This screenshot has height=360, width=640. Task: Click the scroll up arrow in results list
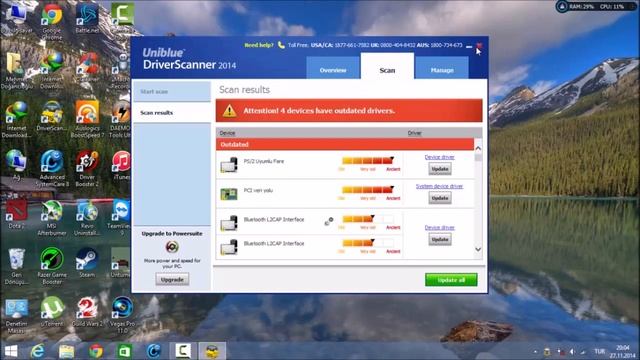(478, 148)
